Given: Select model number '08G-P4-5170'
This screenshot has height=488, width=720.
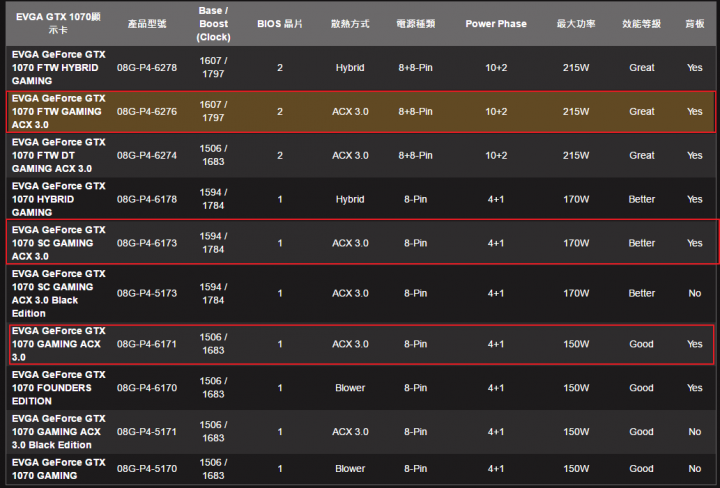Looking at the screenshot, I should point(147,469).
